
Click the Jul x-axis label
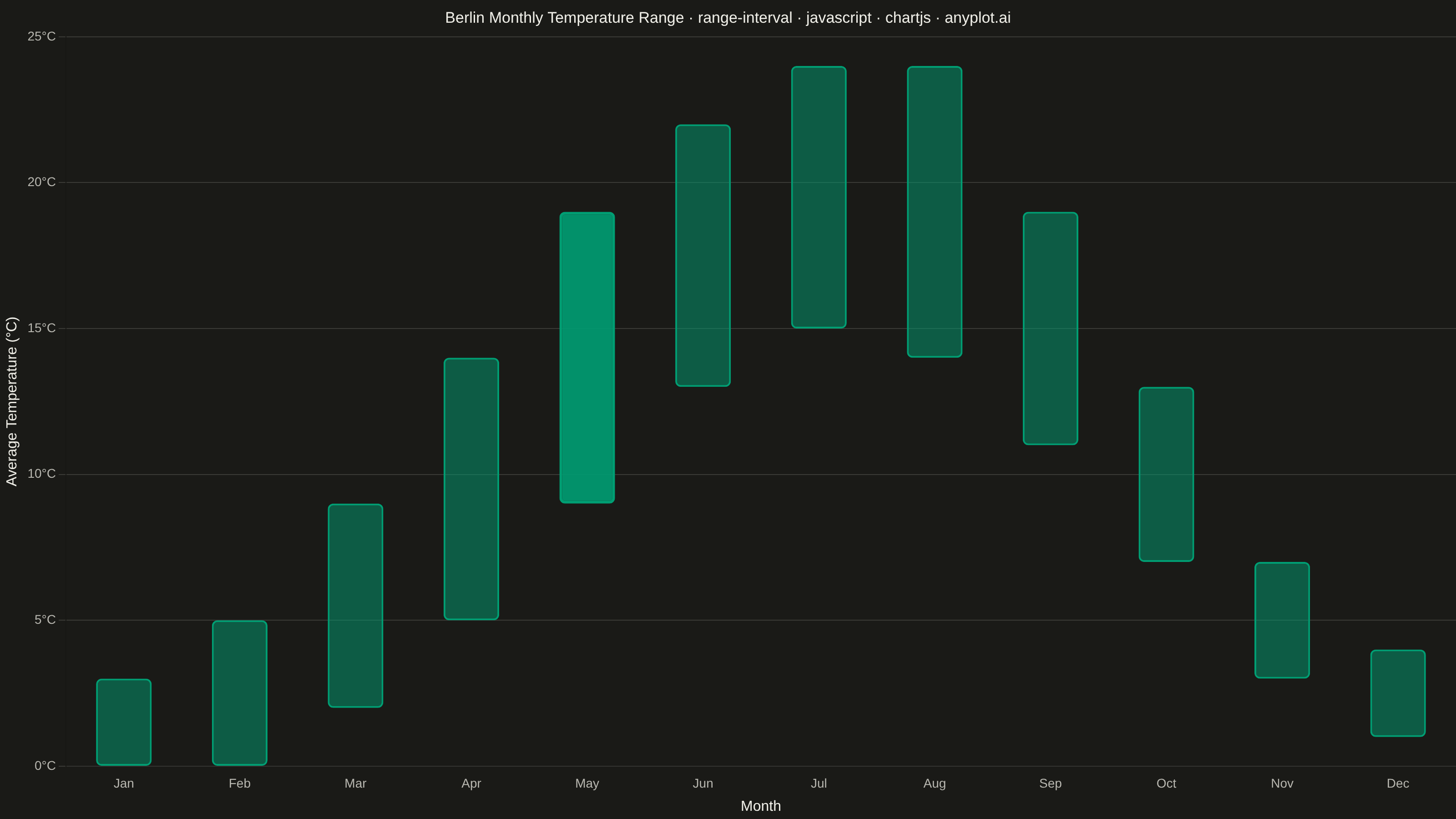(819, 784)
